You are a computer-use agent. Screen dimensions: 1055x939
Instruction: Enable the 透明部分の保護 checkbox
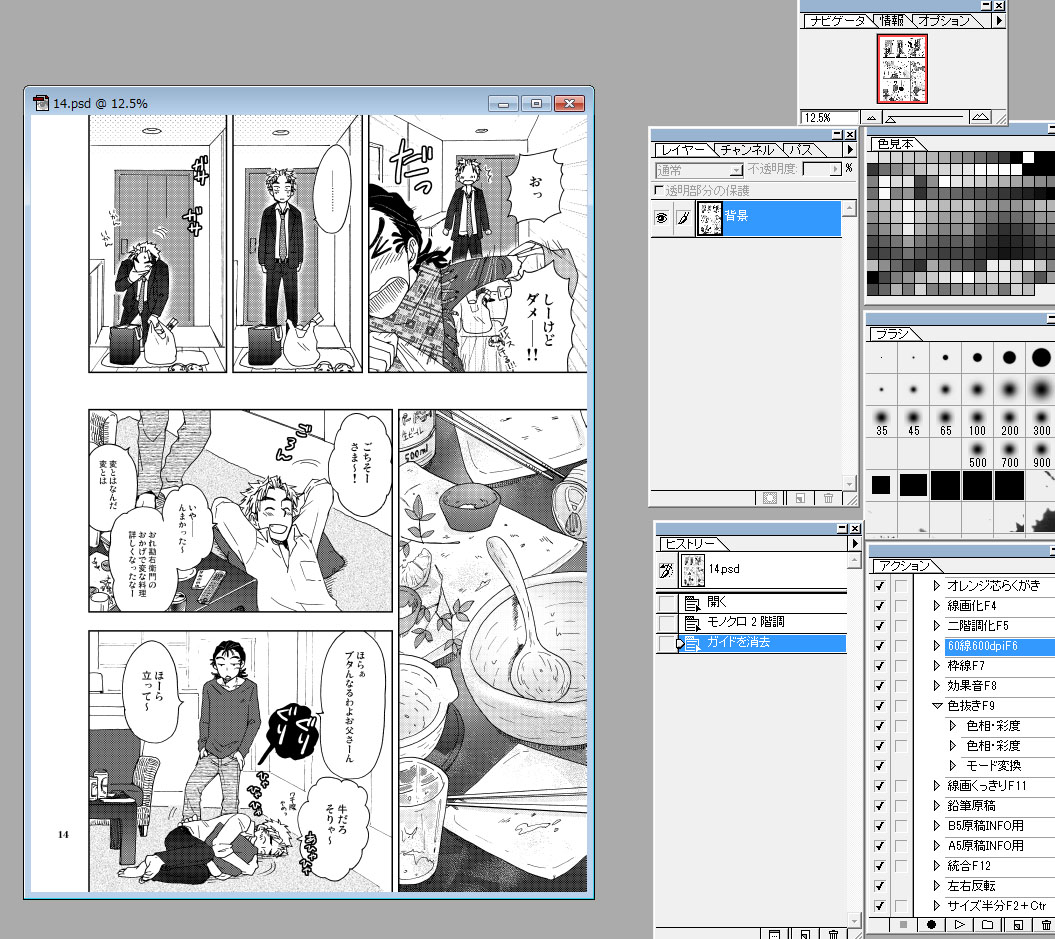pos(659,190)
